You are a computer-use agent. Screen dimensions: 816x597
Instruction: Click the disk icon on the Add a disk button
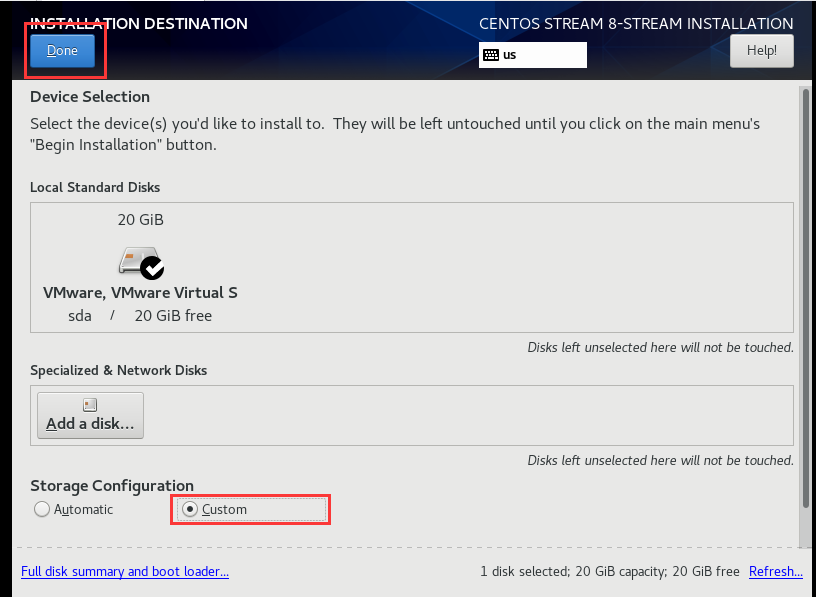click(90, 404)
